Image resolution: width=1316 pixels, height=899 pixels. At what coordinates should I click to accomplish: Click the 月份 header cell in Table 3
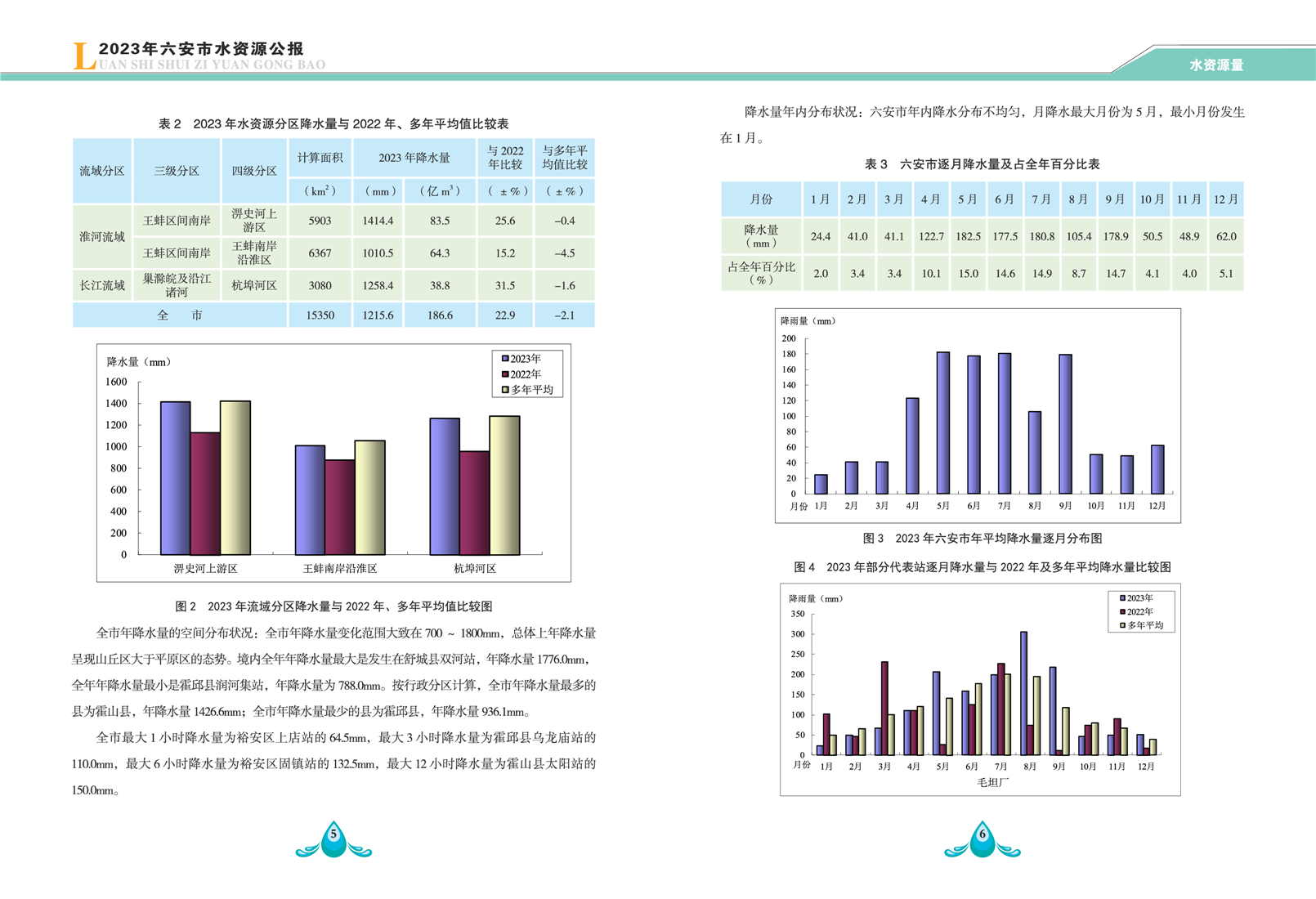761,199
